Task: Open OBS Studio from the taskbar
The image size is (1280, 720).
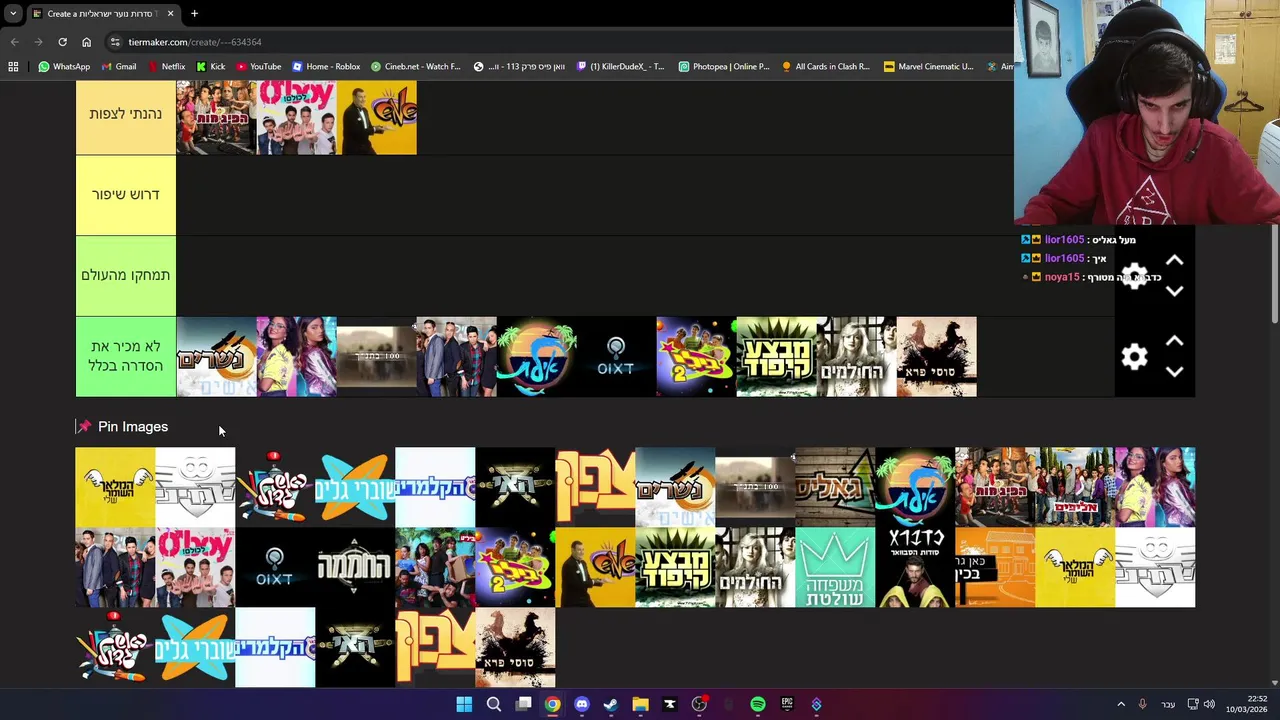Action: [699, 705]
